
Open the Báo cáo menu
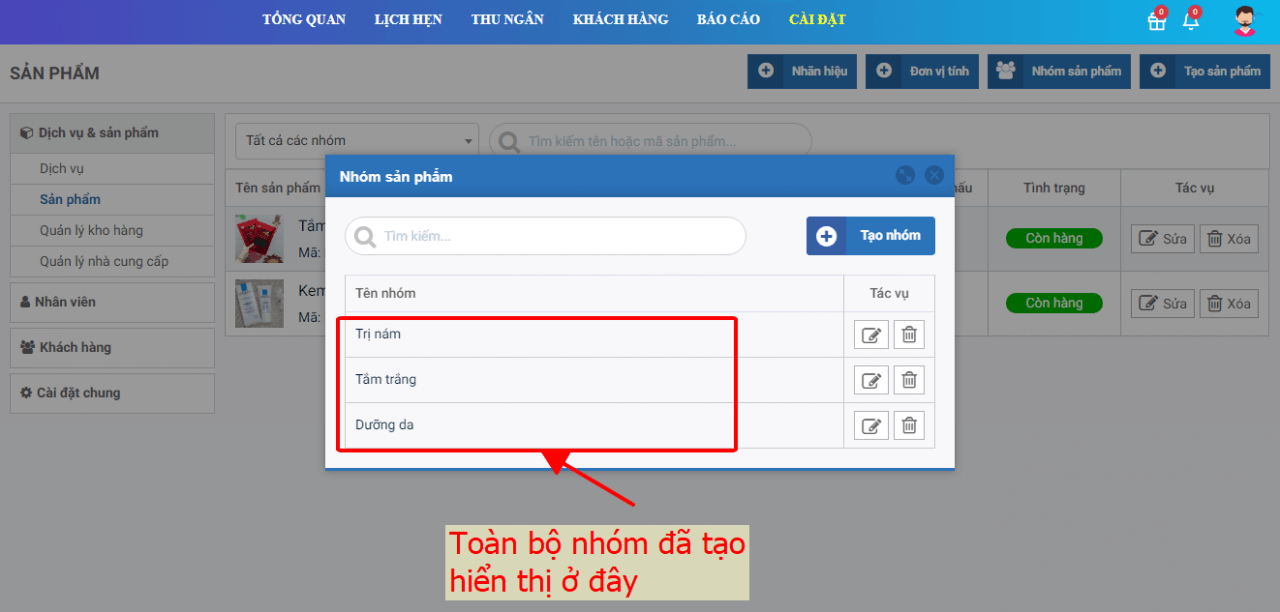pos(728,20)
